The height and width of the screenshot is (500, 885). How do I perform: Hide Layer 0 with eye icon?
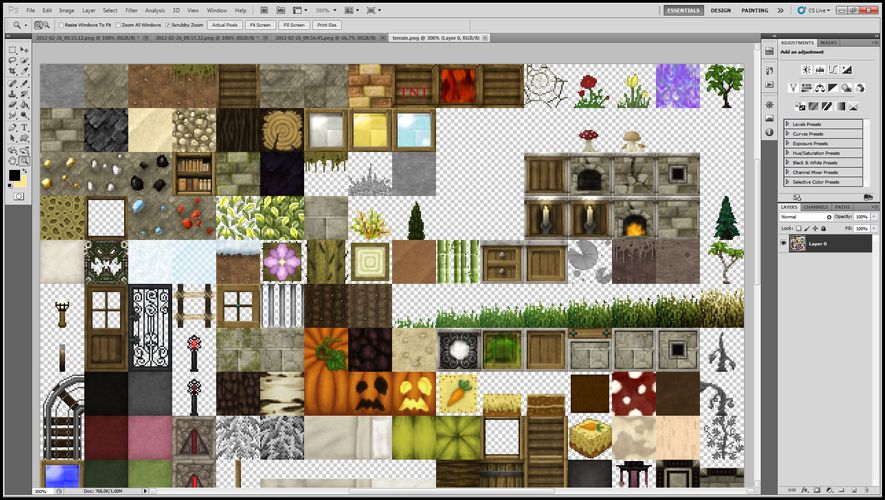pos(783,243)
